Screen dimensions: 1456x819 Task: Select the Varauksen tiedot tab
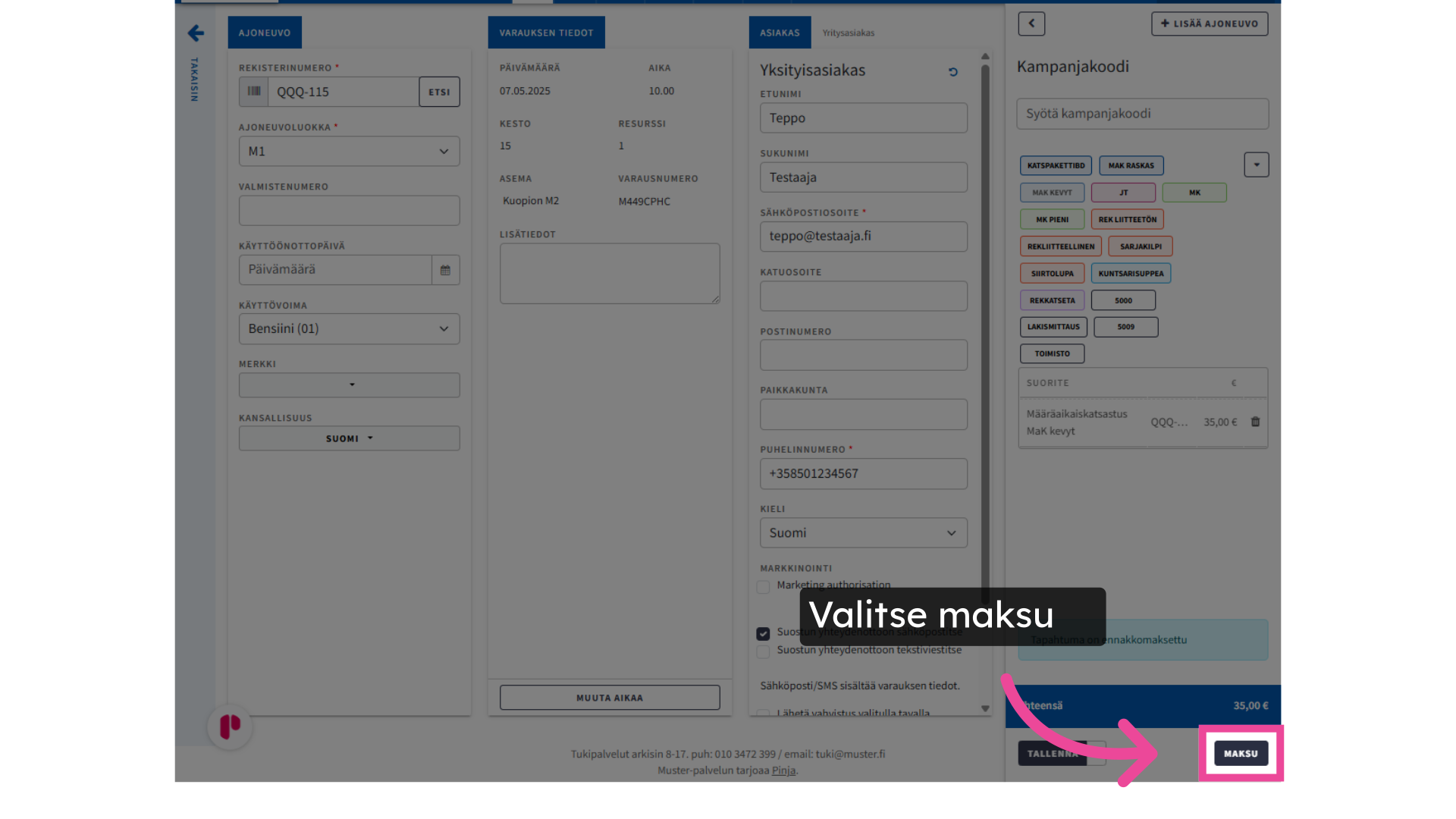[x=546, y=33]
